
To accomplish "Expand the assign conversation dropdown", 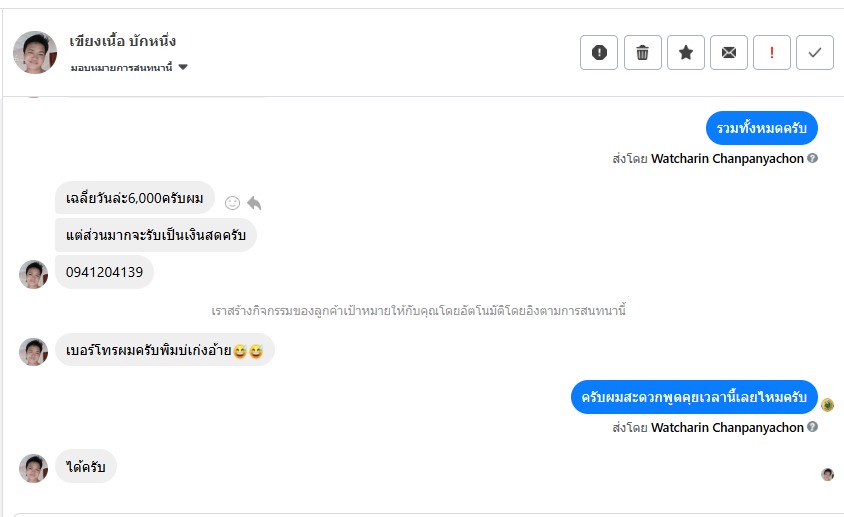I will tap(183, 68).
